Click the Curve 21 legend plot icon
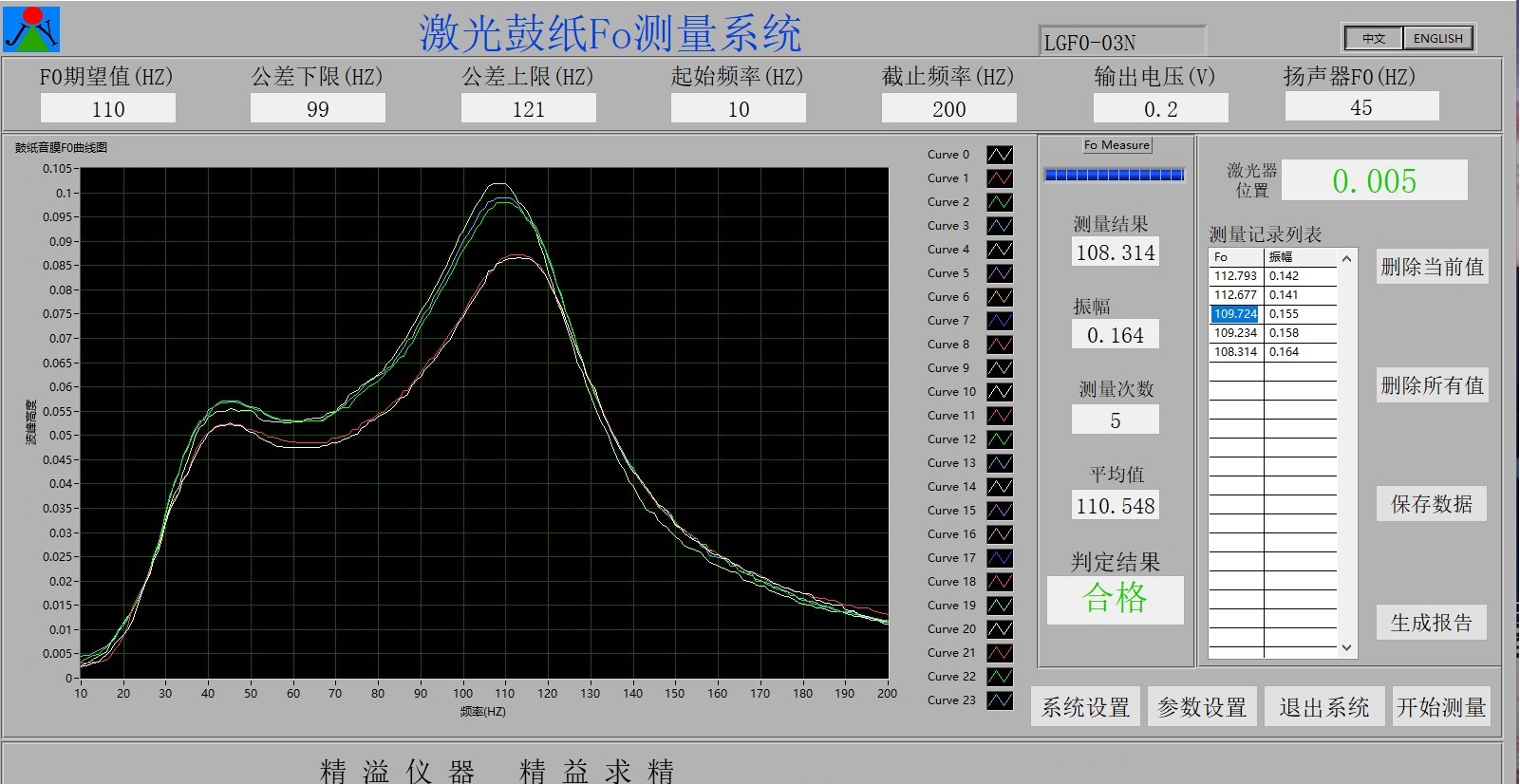The width and height of the screenshot is (1520, 784). tap(1000, 653)
